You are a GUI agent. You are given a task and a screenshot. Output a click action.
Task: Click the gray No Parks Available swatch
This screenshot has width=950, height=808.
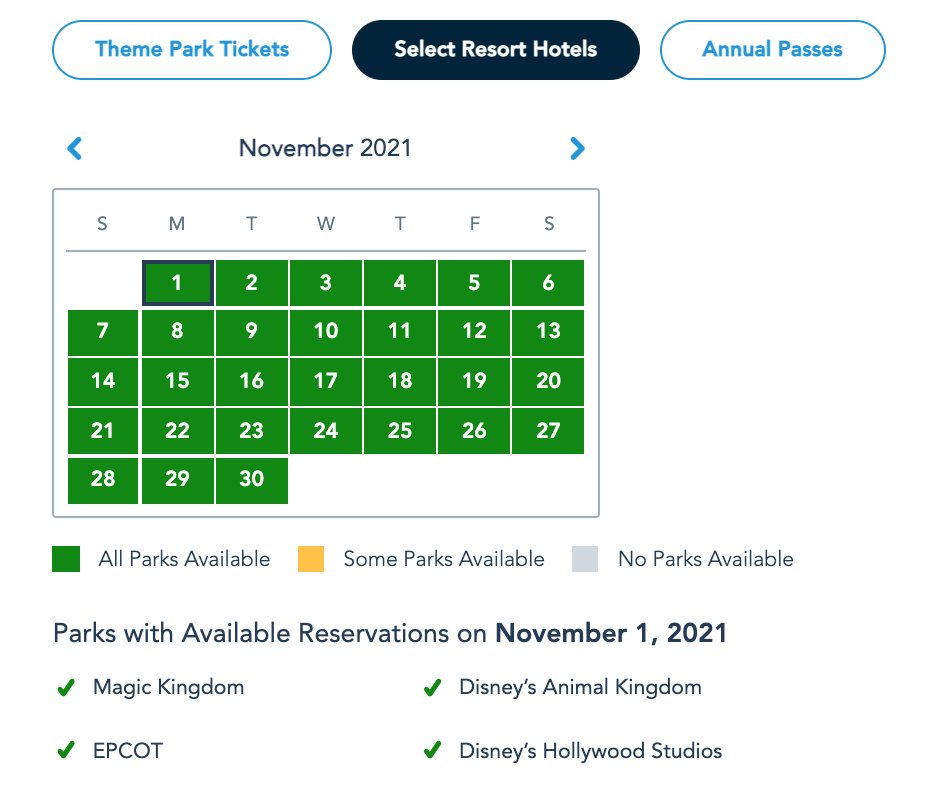[585, 559]
